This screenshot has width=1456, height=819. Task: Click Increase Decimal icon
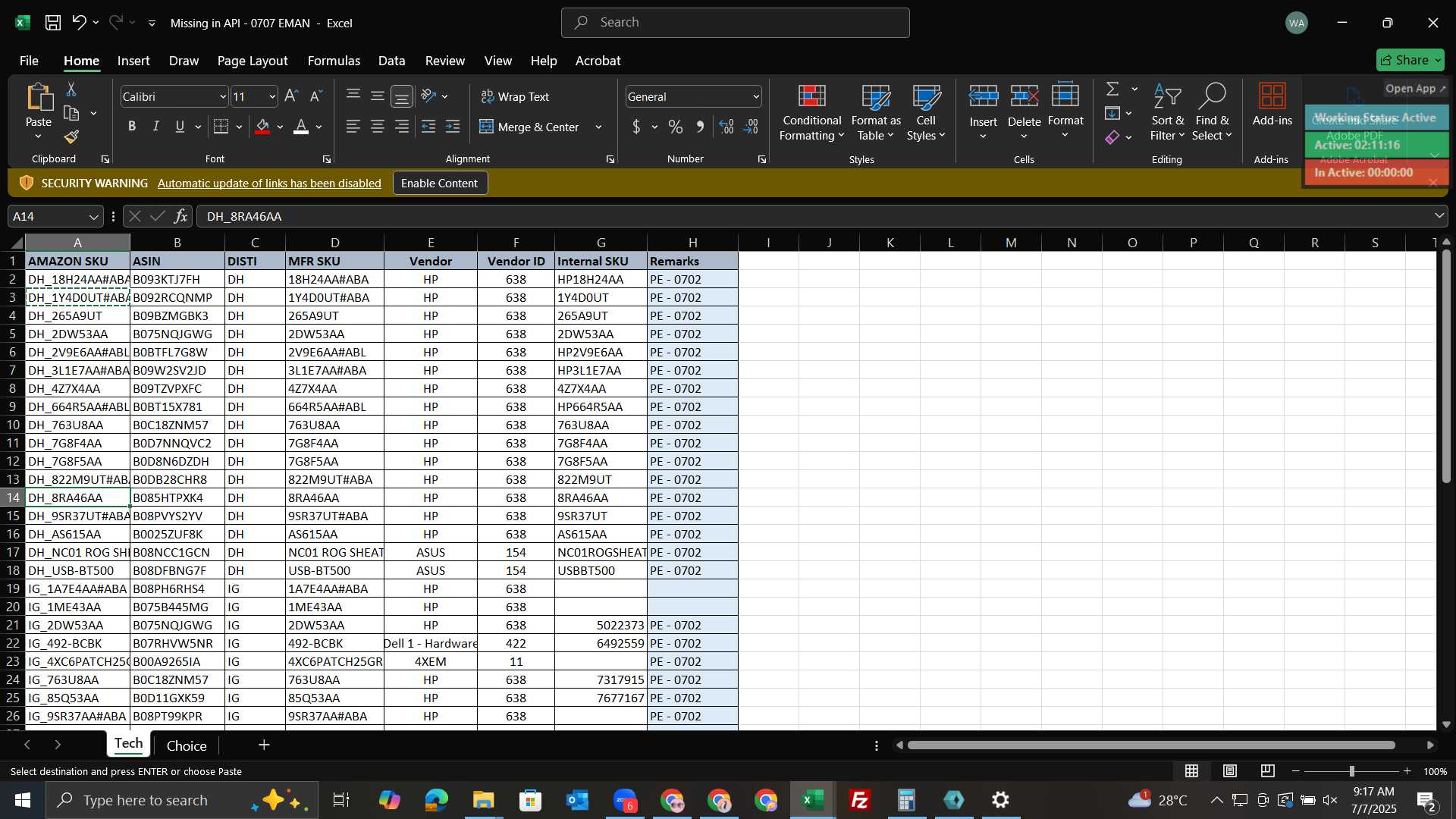(x=726, y=127)
